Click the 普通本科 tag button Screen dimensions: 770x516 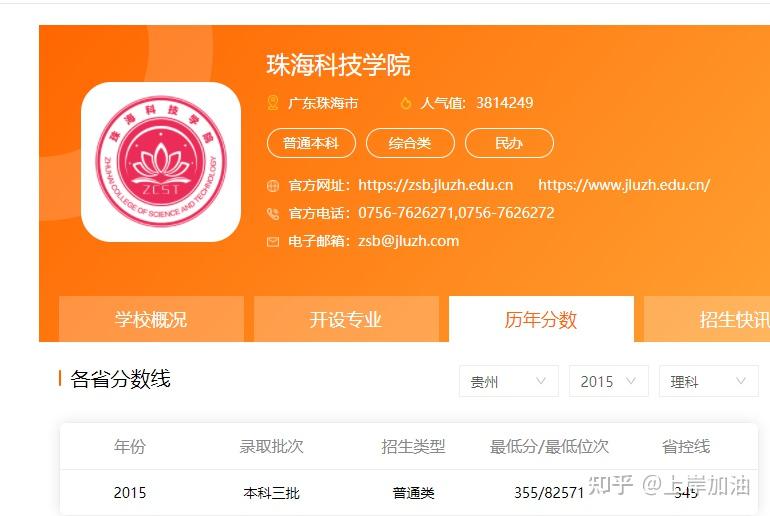point(311,143)
